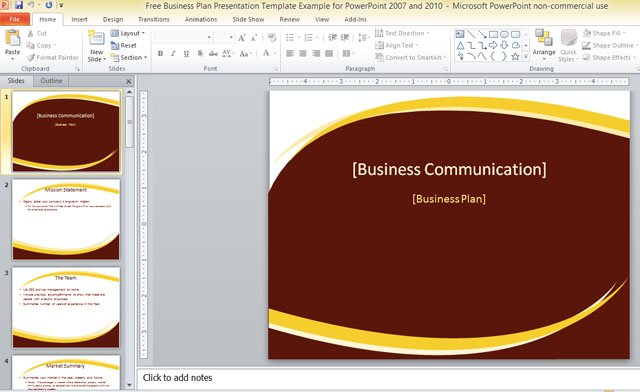Screen dimensions: 640x392
Task: Switch to the Outline pane tab
Action: (51, 81)
